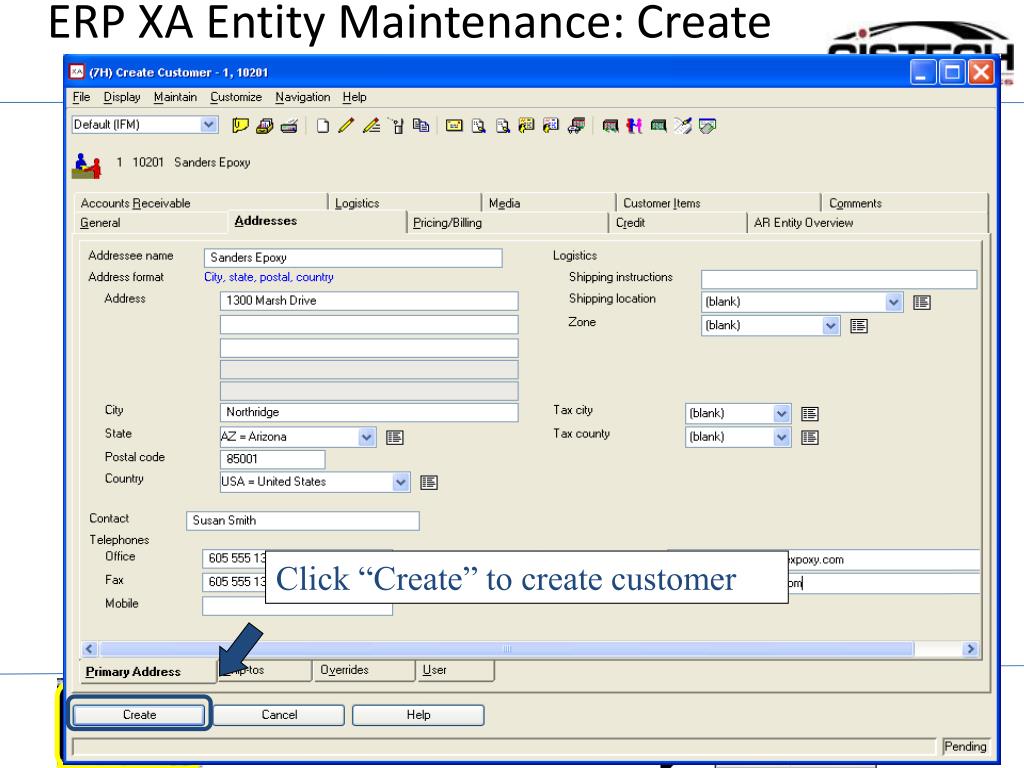Image resolution: width=1024 pixels, height=768 pixels.
Task: Click the City field containing Northridge
Action: point(369,412)
